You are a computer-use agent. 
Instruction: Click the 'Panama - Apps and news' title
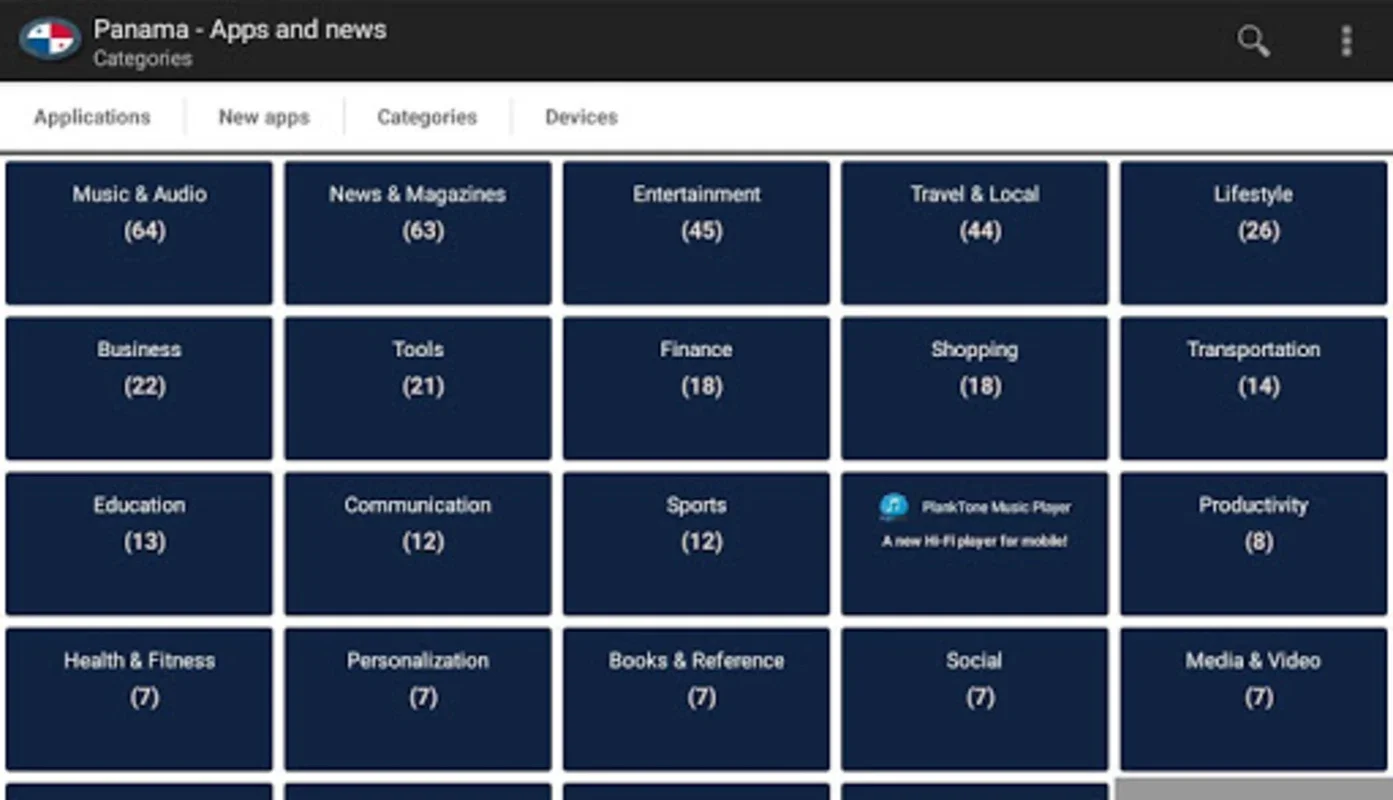point(240,30)
